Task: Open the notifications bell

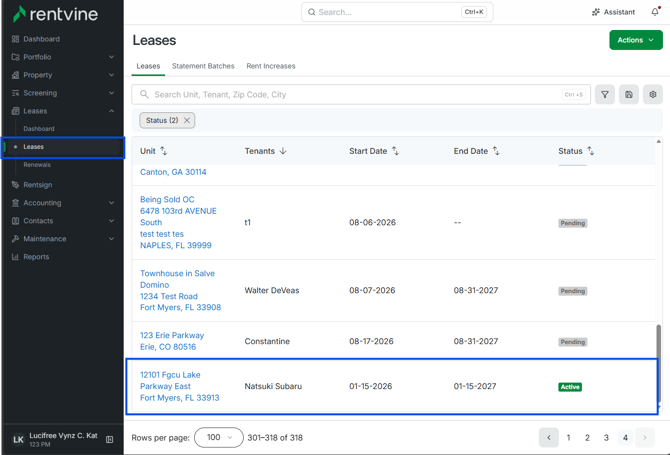Action: 655,12
